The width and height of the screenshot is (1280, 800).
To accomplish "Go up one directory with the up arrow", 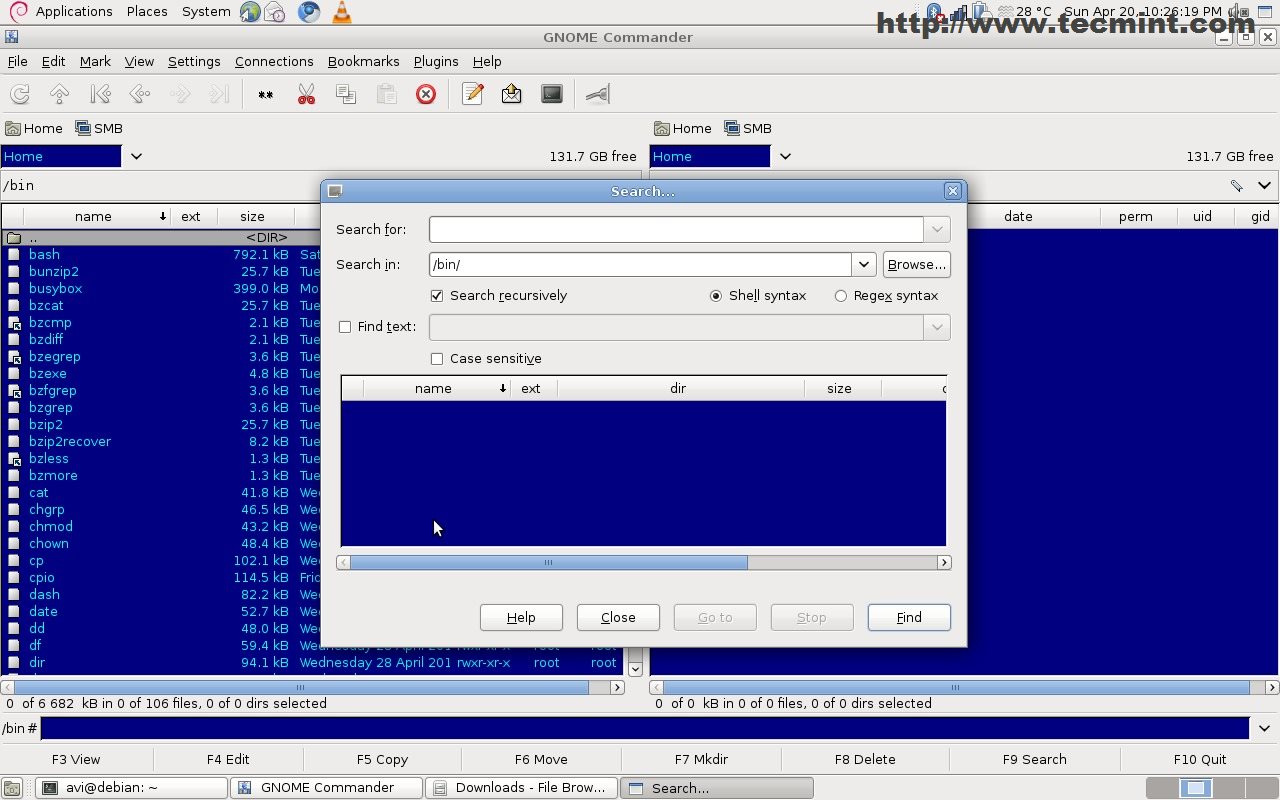I will pos(59,94).
